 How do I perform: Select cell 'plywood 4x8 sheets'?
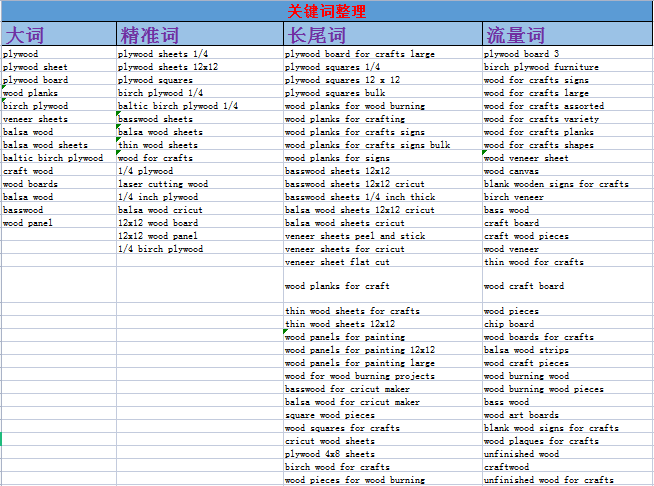[383, 454]
